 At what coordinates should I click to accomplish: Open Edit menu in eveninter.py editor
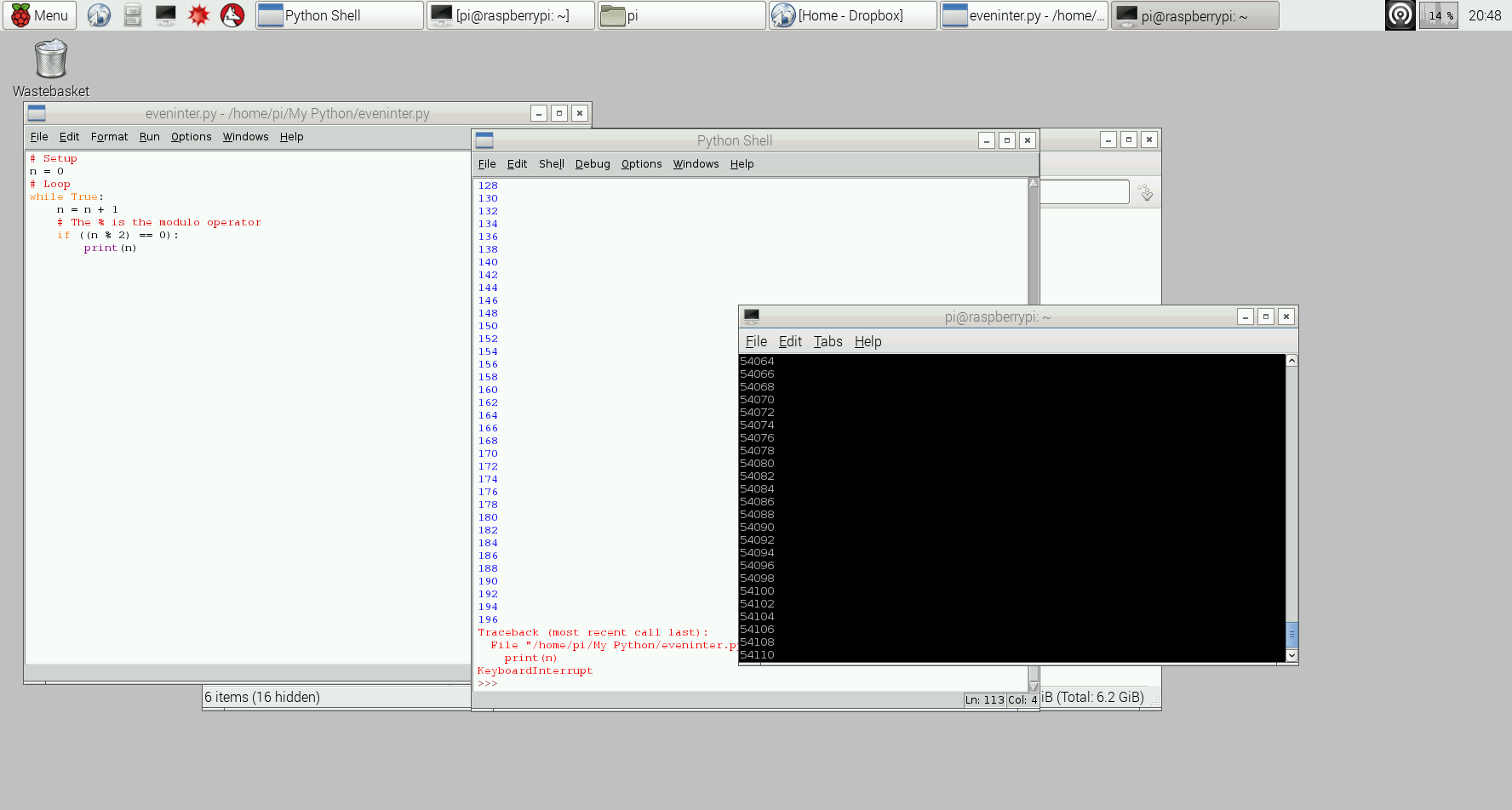pyautogui.click(x=69, y=137)
